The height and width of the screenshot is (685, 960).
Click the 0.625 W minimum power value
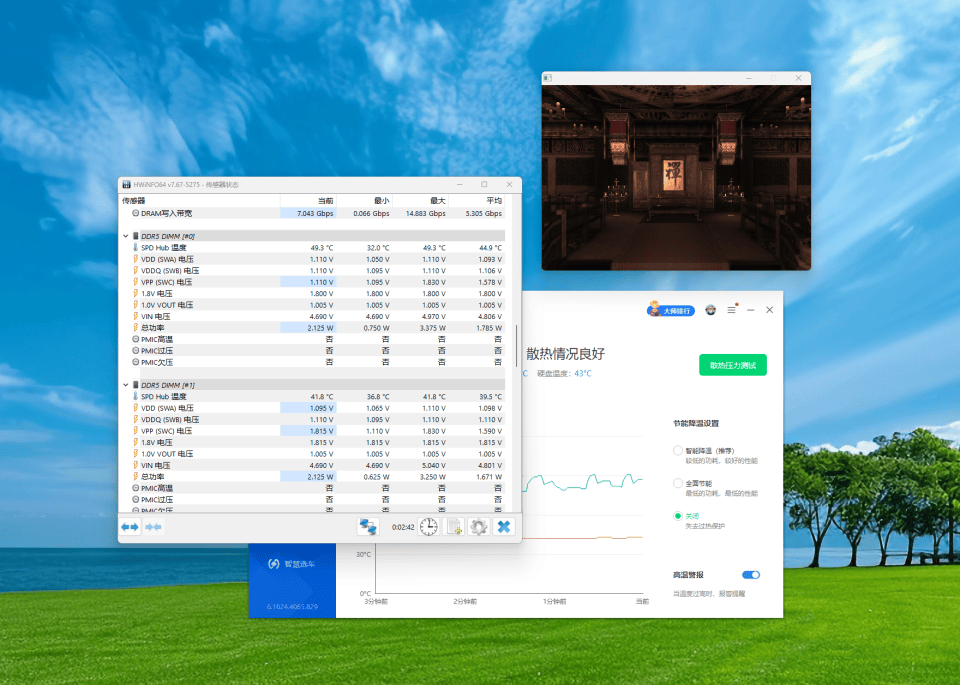point(377,477)
